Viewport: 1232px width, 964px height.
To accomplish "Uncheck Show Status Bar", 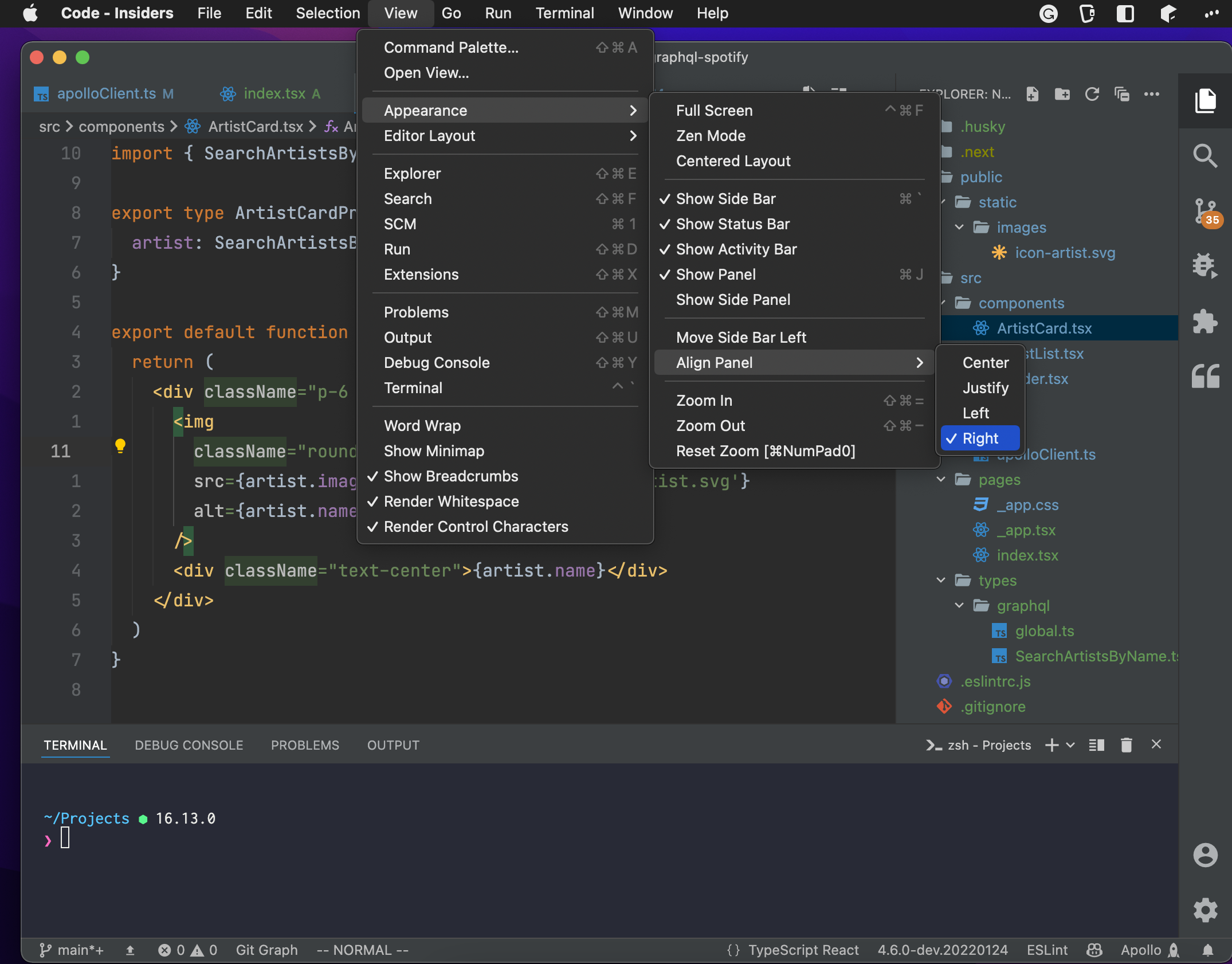I will (733, 224).
